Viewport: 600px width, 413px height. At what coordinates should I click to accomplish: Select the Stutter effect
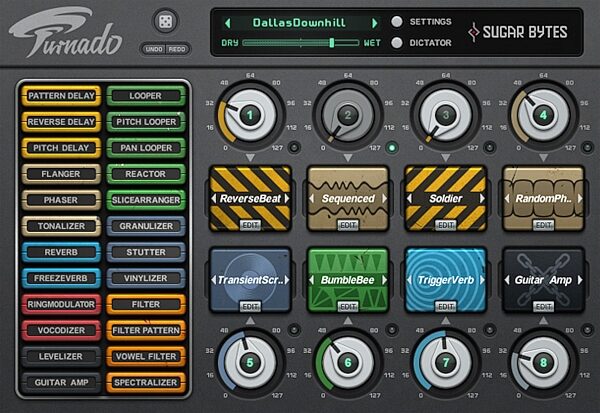(146, 252)
